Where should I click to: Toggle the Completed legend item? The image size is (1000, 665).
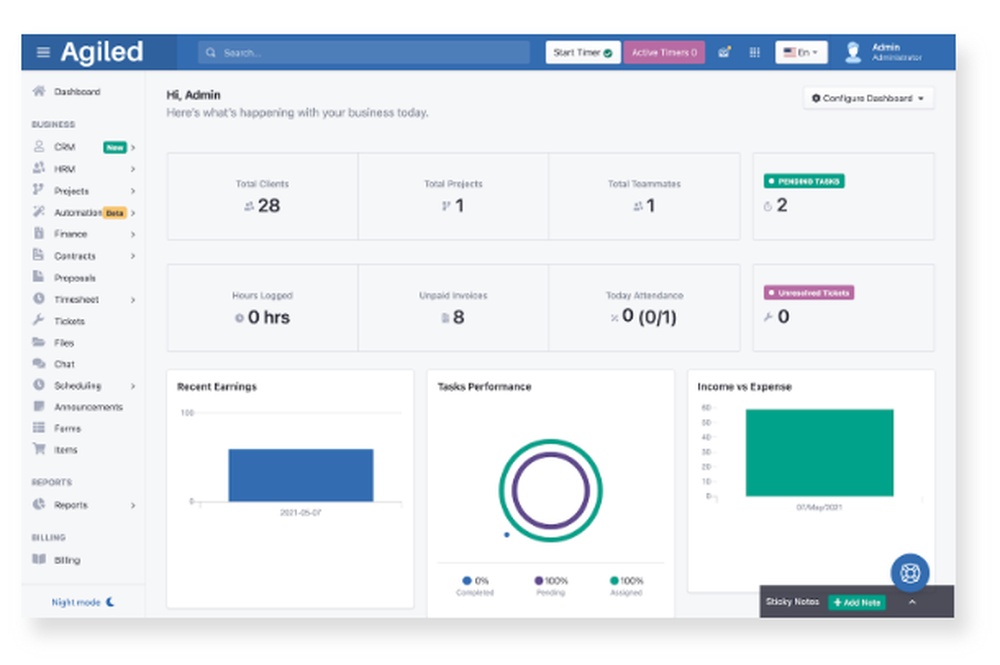pyautogui.click(x=475, y=585)
